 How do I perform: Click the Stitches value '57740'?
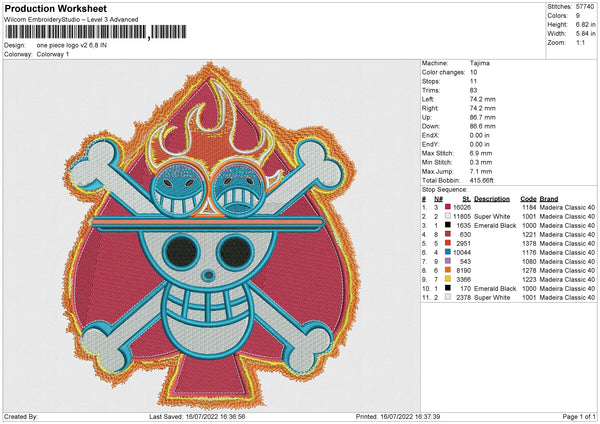pos(585,7)
